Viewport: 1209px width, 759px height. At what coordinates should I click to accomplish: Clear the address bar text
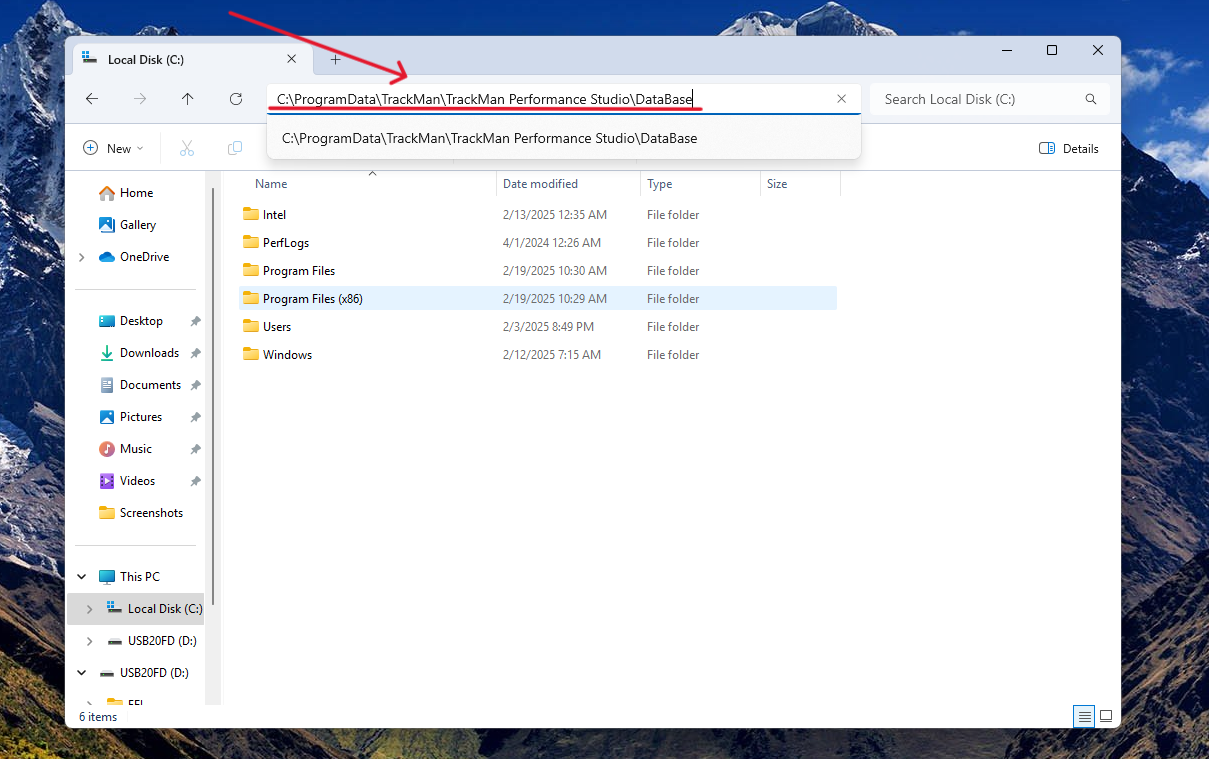click(841, 99)
